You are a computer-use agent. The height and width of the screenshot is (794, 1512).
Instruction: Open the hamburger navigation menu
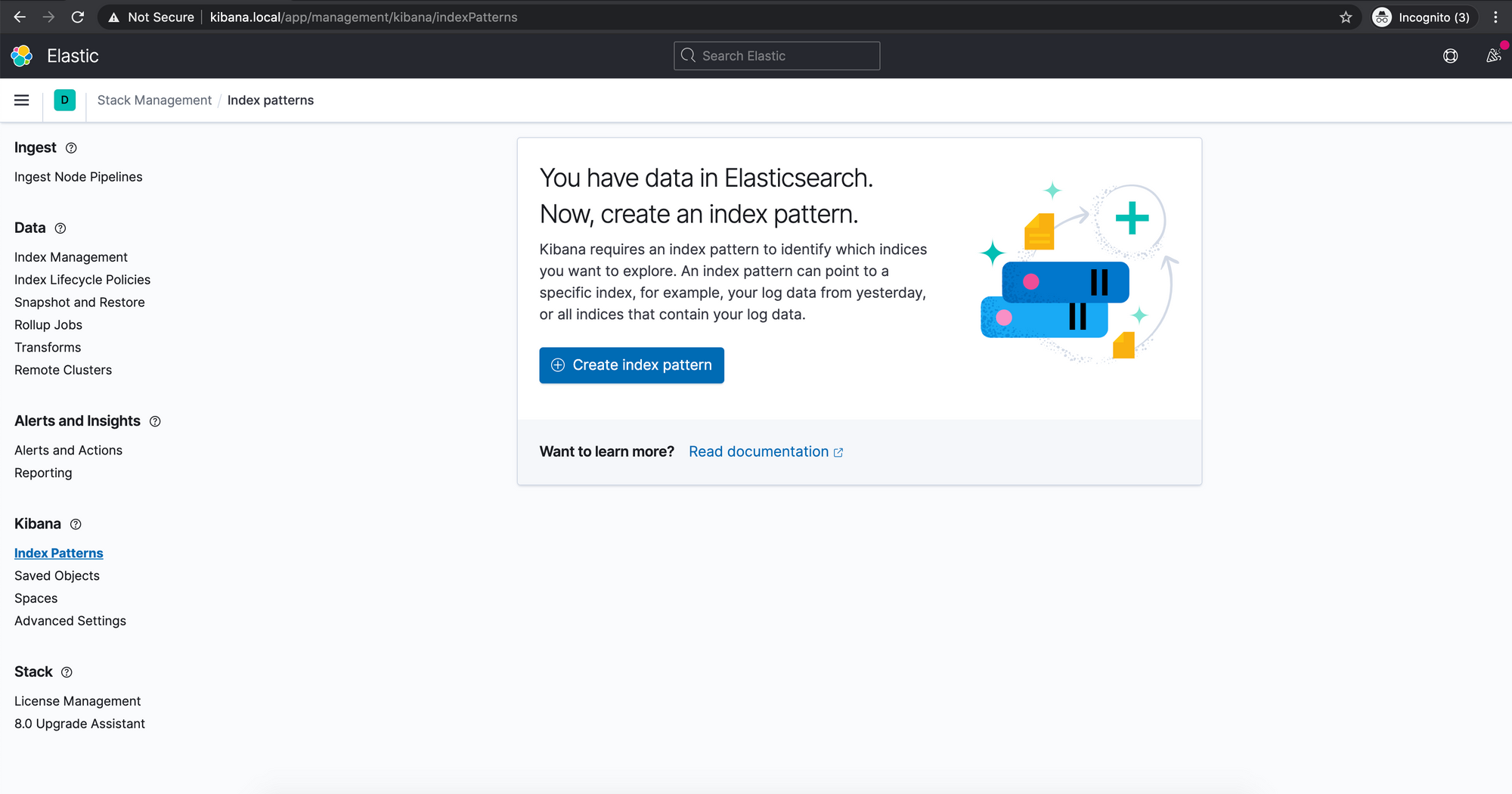(x=22, y=101)
